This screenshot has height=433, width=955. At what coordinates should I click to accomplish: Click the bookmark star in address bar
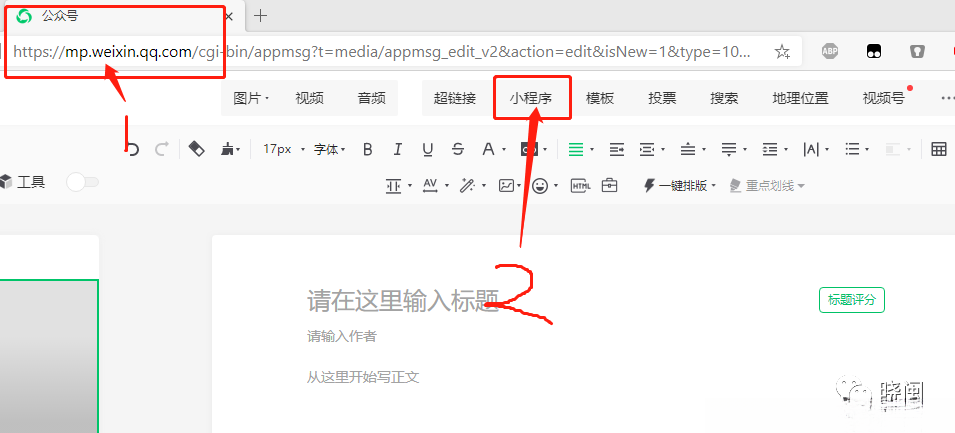[x=782, y=52]
